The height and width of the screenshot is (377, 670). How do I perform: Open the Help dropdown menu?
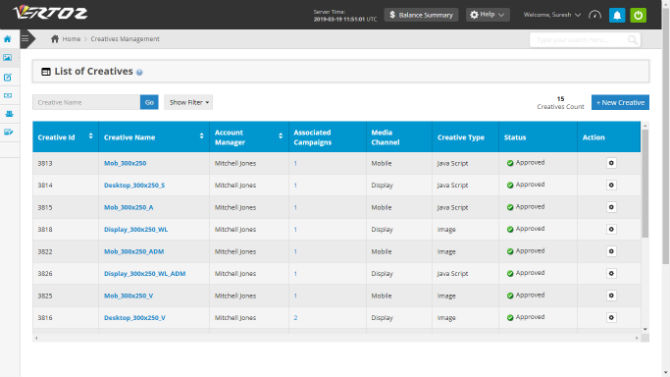488,15
